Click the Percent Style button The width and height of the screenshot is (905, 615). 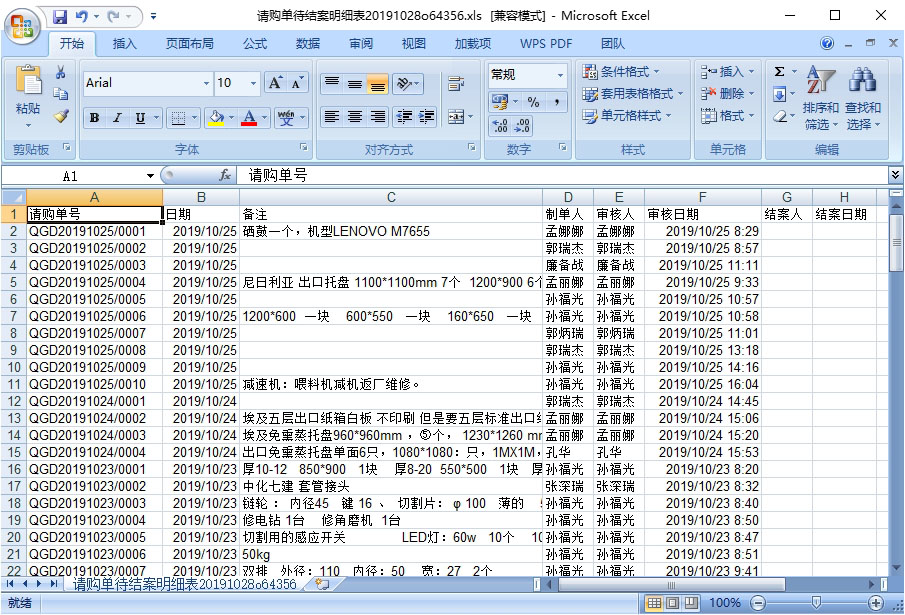click(x=533, y=102)
